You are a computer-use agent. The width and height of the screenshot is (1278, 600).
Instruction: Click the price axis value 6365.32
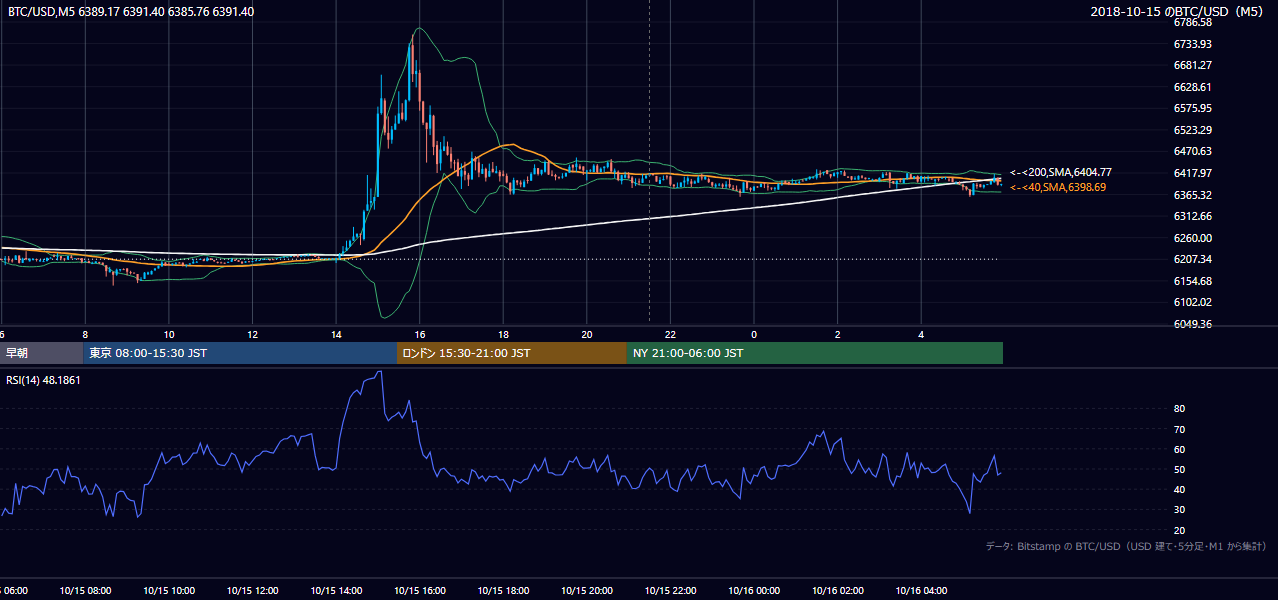click(x=1193, y=195)
